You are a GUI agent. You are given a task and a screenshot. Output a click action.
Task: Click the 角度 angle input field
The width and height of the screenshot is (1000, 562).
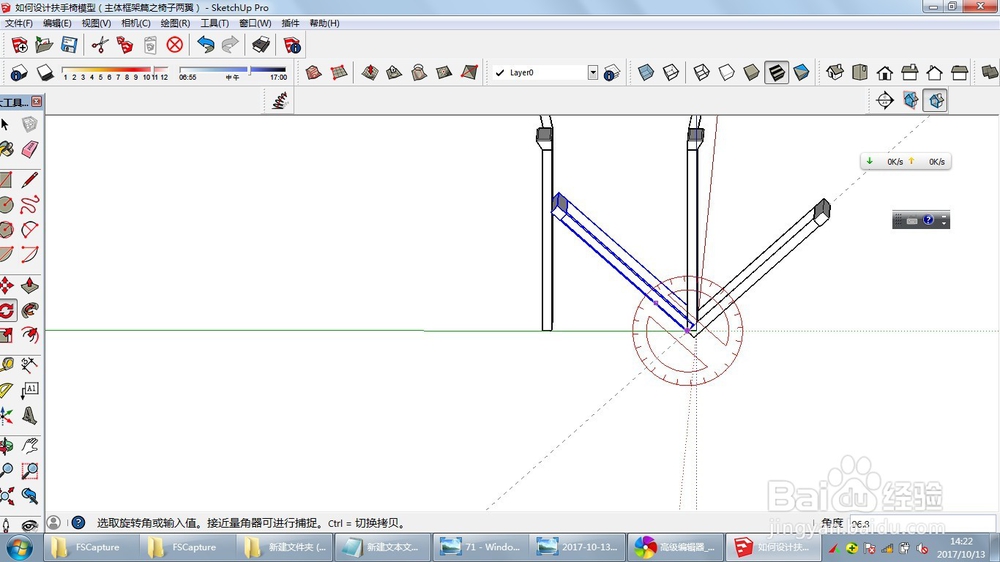(922, 524)
